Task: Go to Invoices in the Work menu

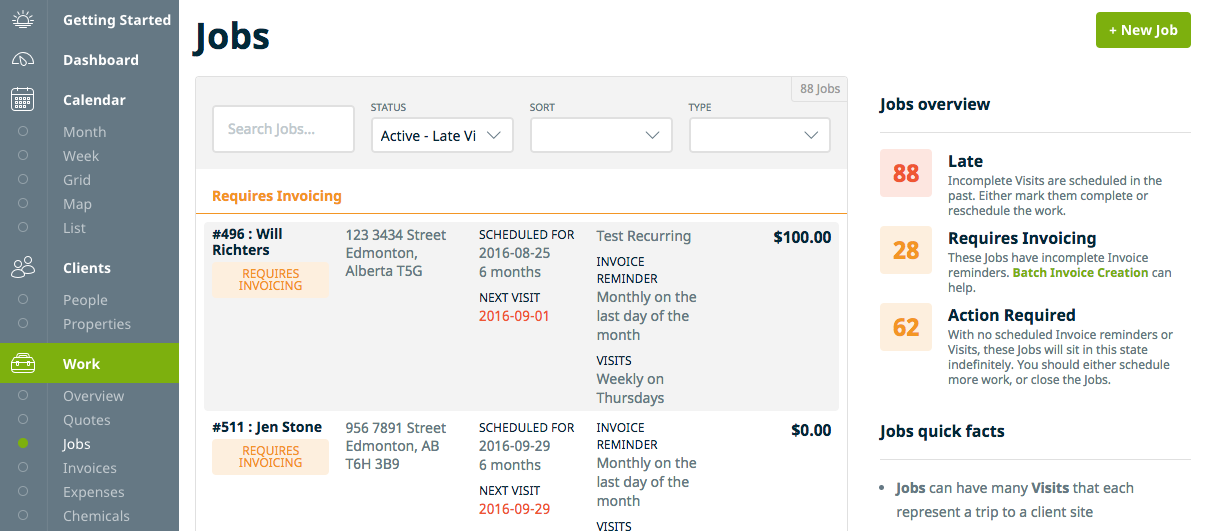Action: coord(90,468)
